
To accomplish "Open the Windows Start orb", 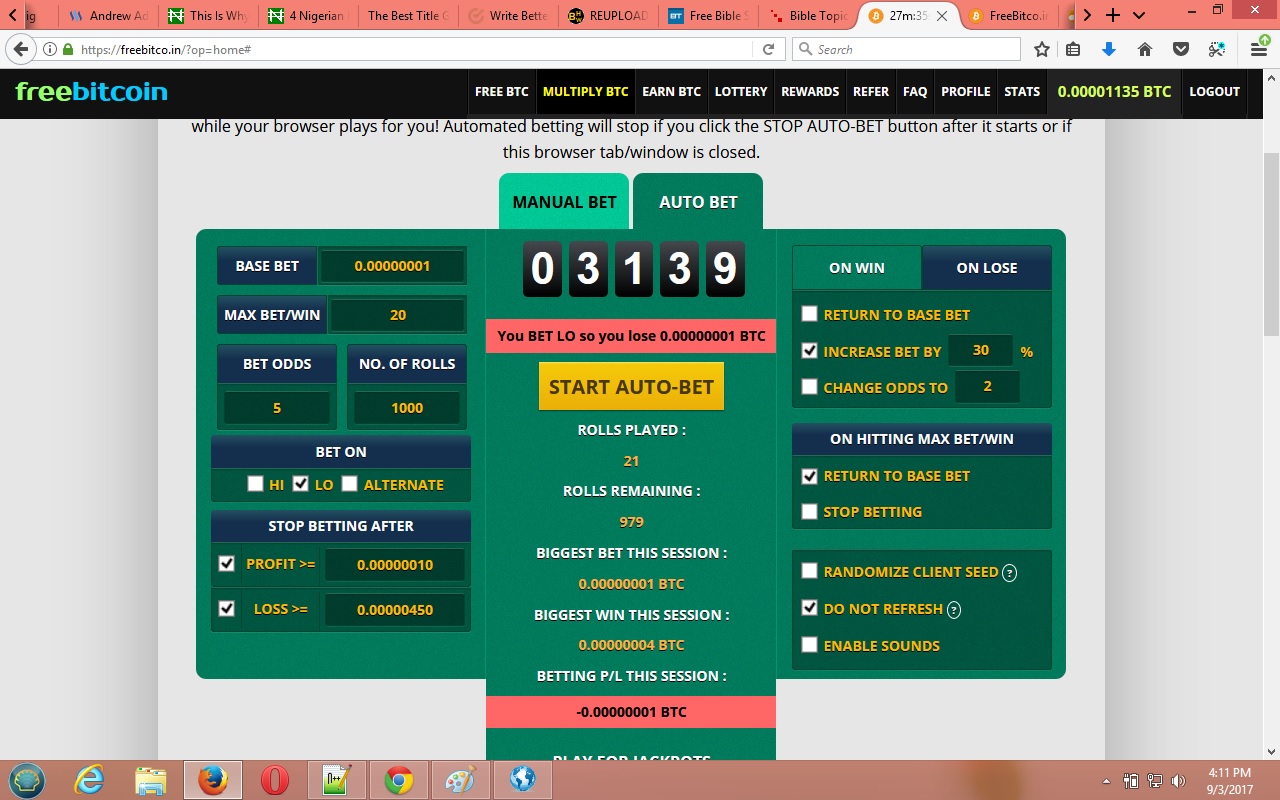I will click(27, 780).
